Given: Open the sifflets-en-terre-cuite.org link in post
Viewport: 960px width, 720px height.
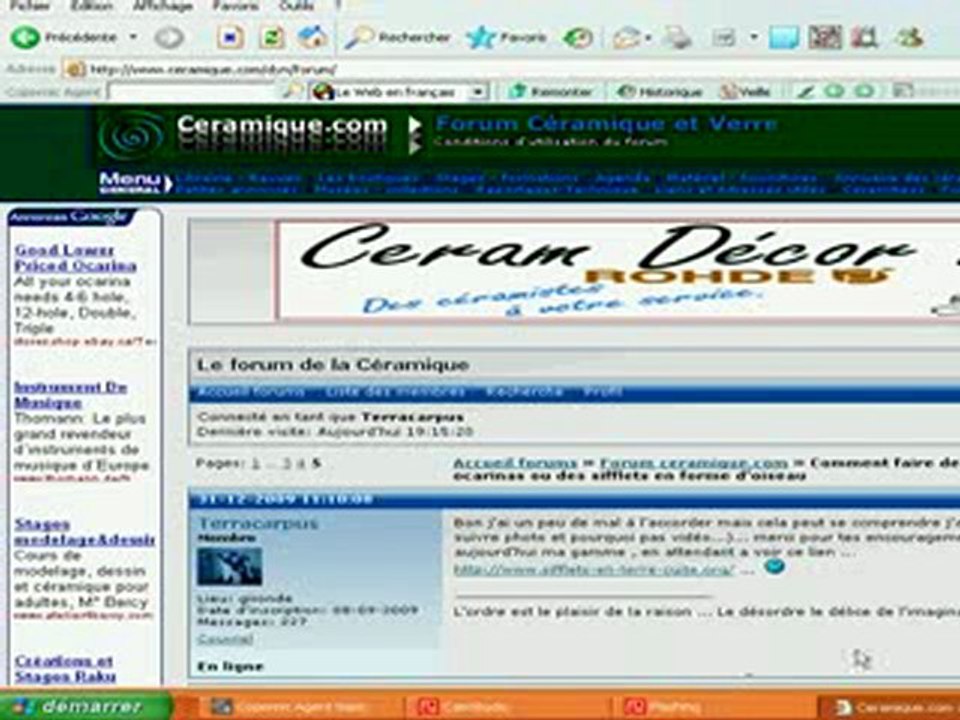Looking at the screenshot, I should (594, 569).
